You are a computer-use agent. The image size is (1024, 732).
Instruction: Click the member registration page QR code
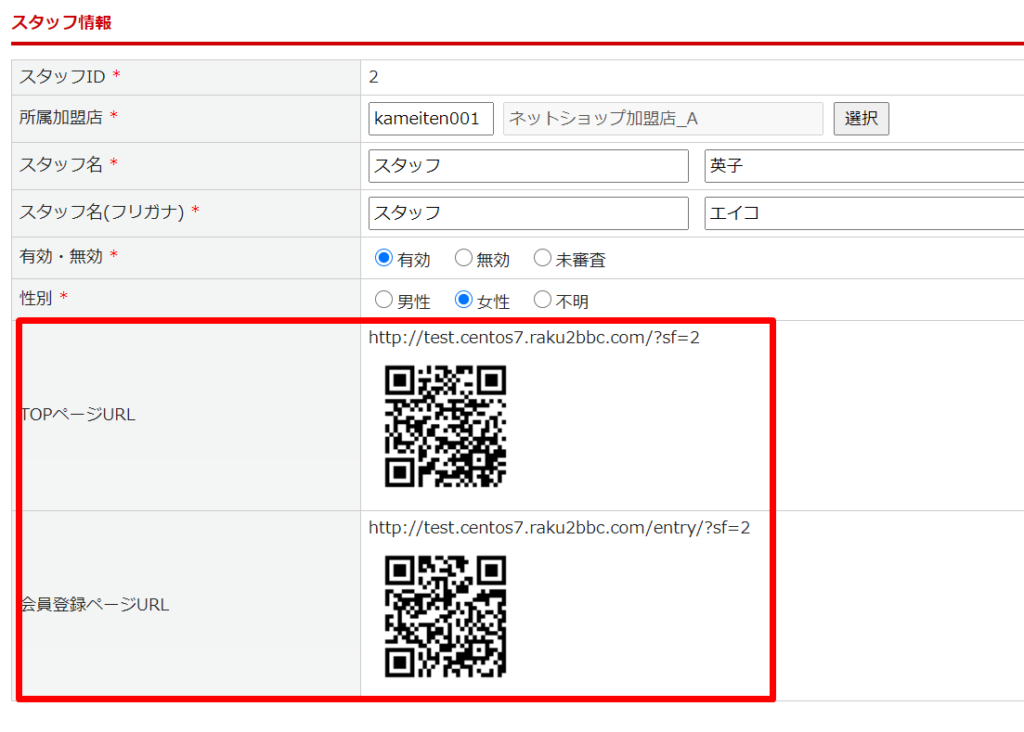pos(446,616)
